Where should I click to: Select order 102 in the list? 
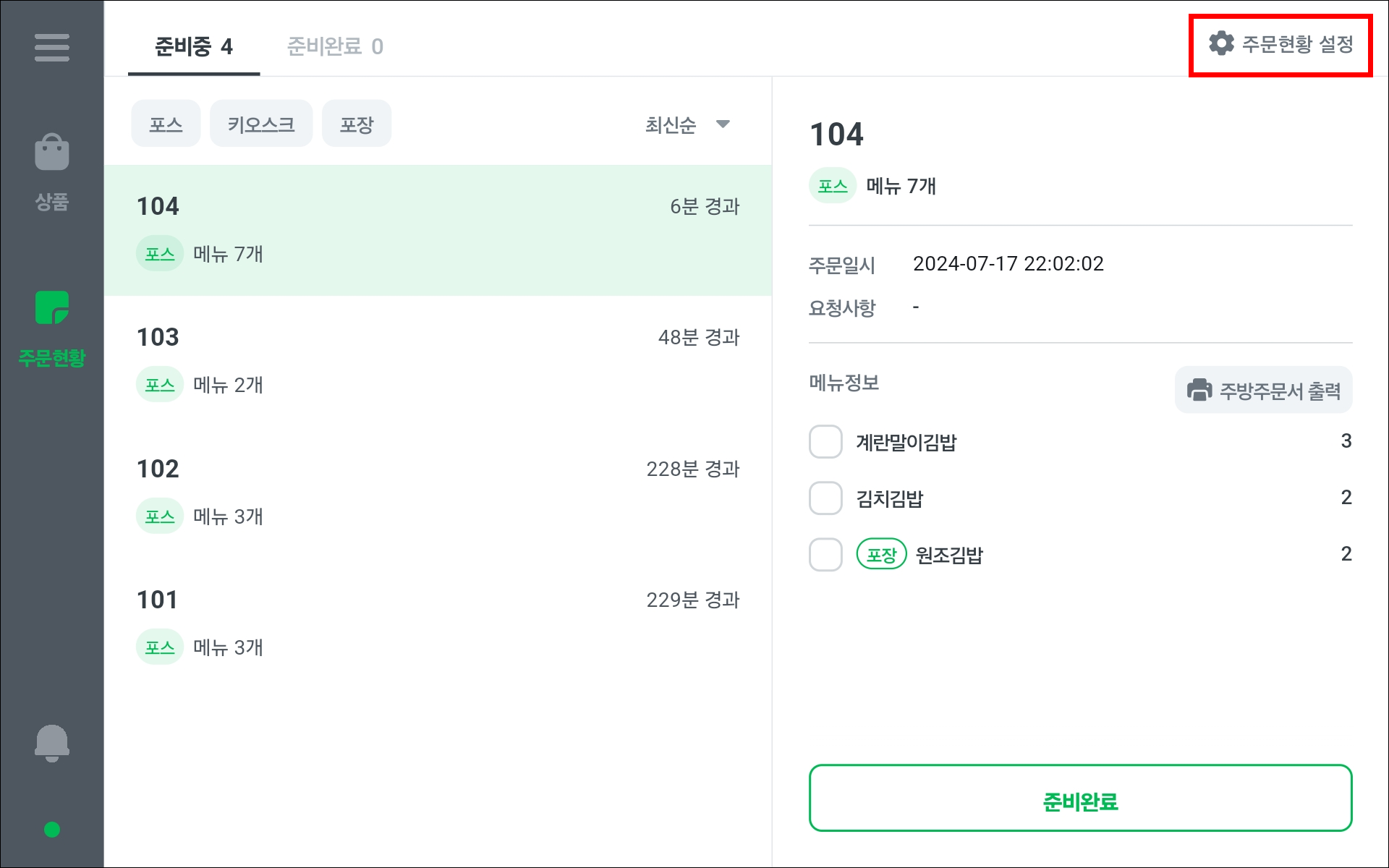pos(438,493)
